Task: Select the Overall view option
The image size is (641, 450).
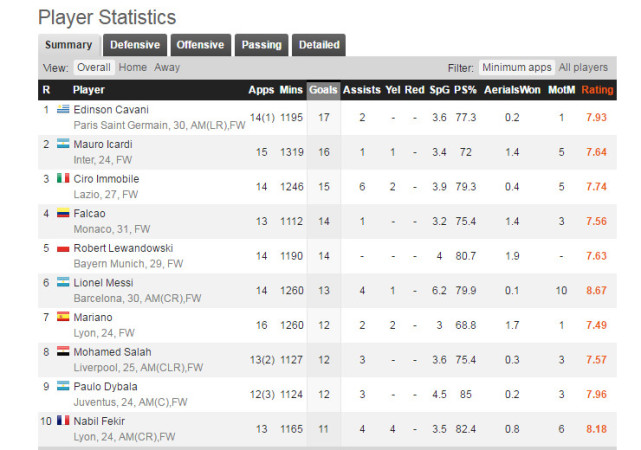Action: (x=94, y=68)
